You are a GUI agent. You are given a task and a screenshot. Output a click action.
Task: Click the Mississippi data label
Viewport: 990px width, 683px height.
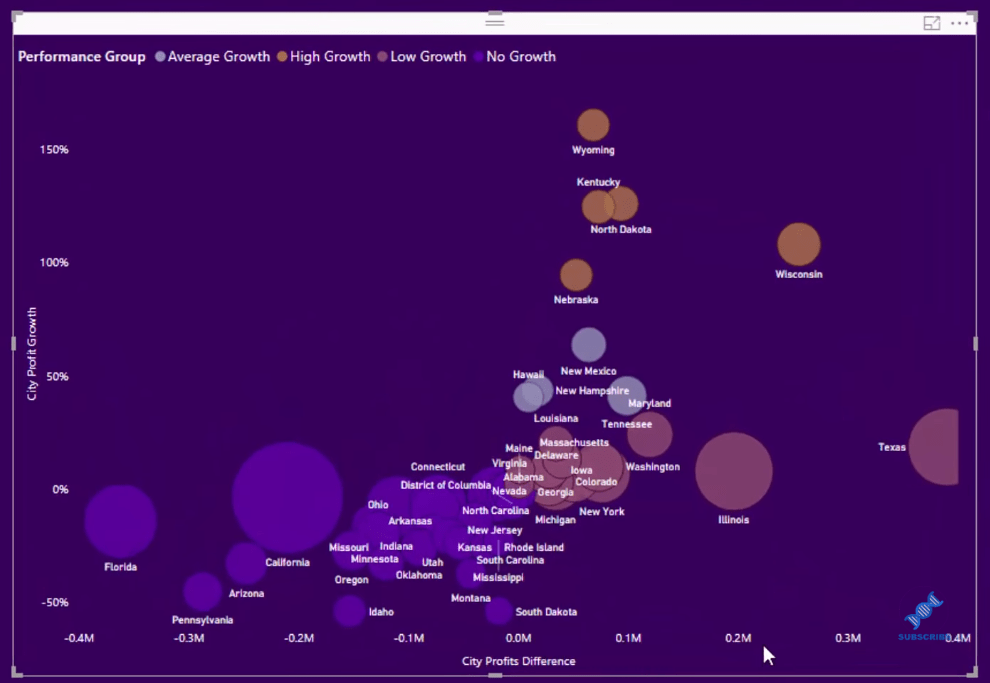[x=498, y=577]
